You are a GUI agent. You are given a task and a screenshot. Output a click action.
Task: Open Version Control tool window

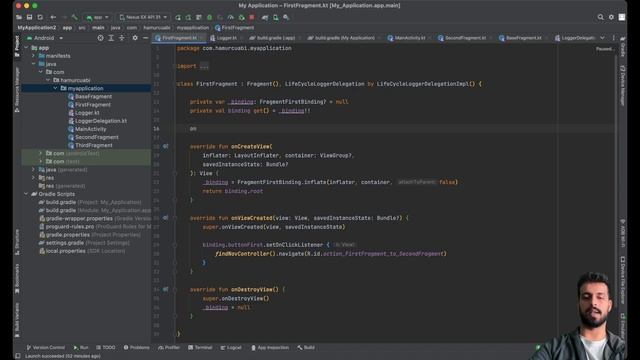tap(45, 348)
